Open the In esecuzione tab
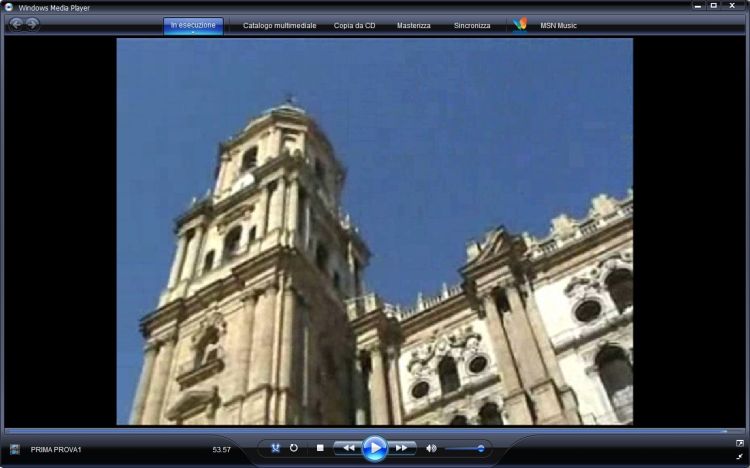 (193, 25)
